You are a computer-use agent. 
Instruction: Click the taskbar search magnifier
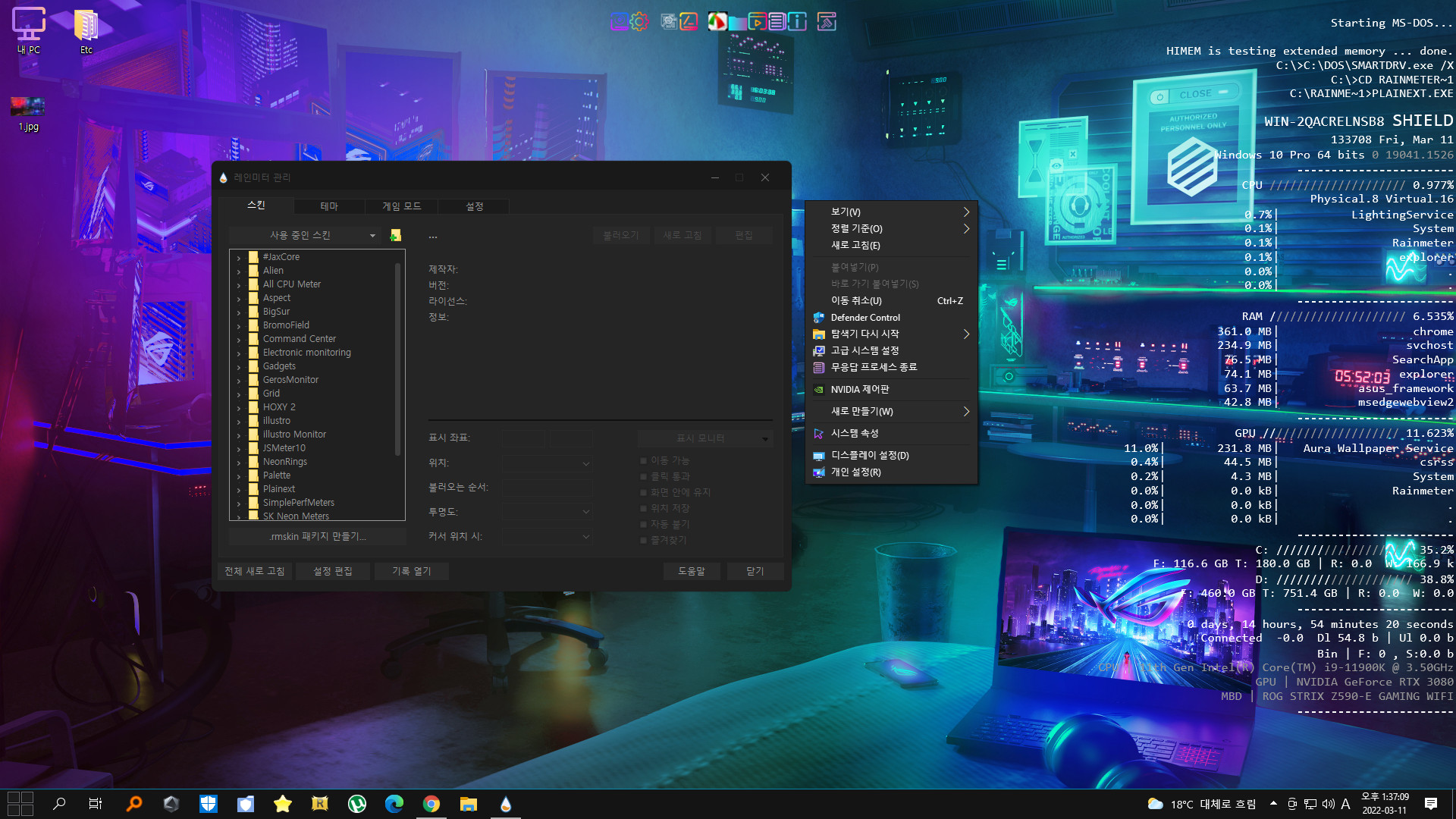[58, 804]
